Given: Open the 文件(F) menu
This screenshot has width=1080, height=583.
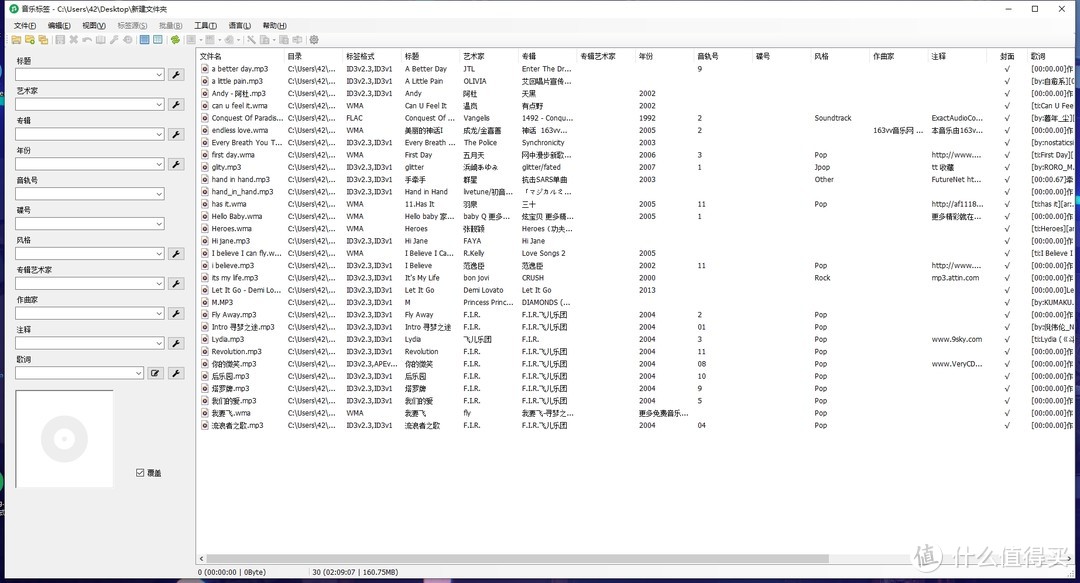Looking at the screenshot, I should click(24, 25).
